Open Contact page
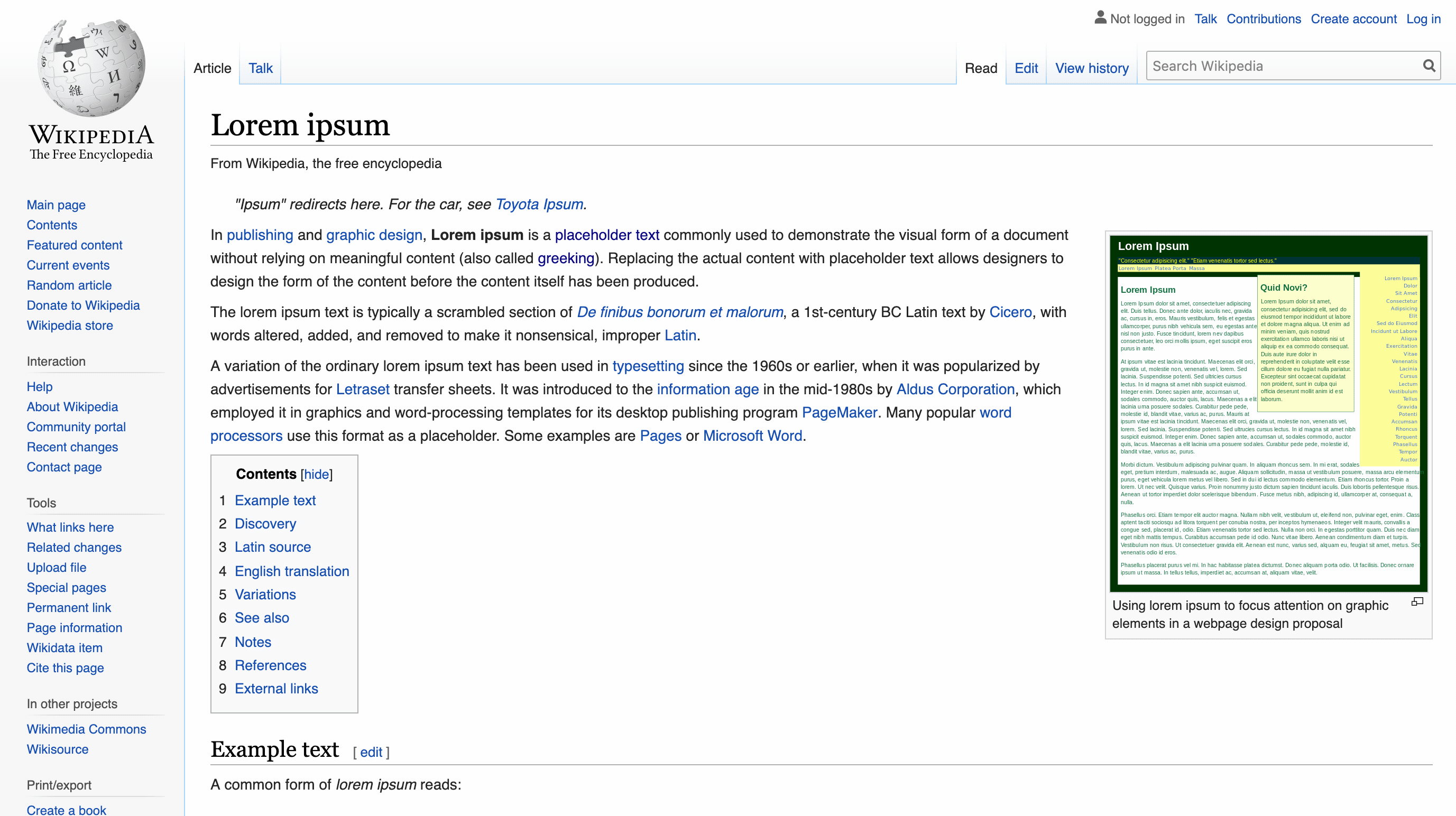This screenshot has width=1456, height=816. click(x=64, y=467)
